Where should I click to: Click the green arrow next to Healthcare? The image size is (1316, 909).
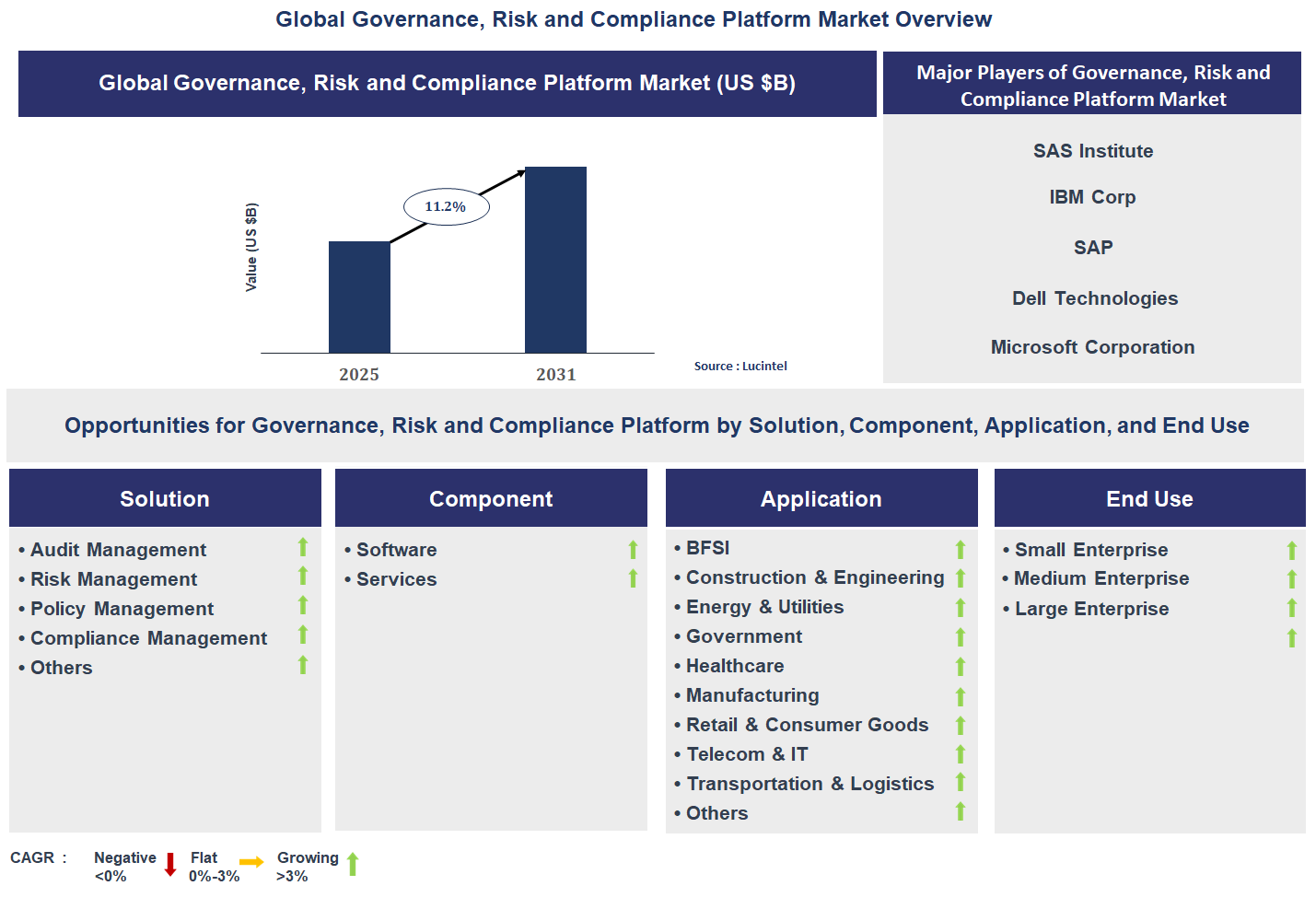[x=960, y=666]
